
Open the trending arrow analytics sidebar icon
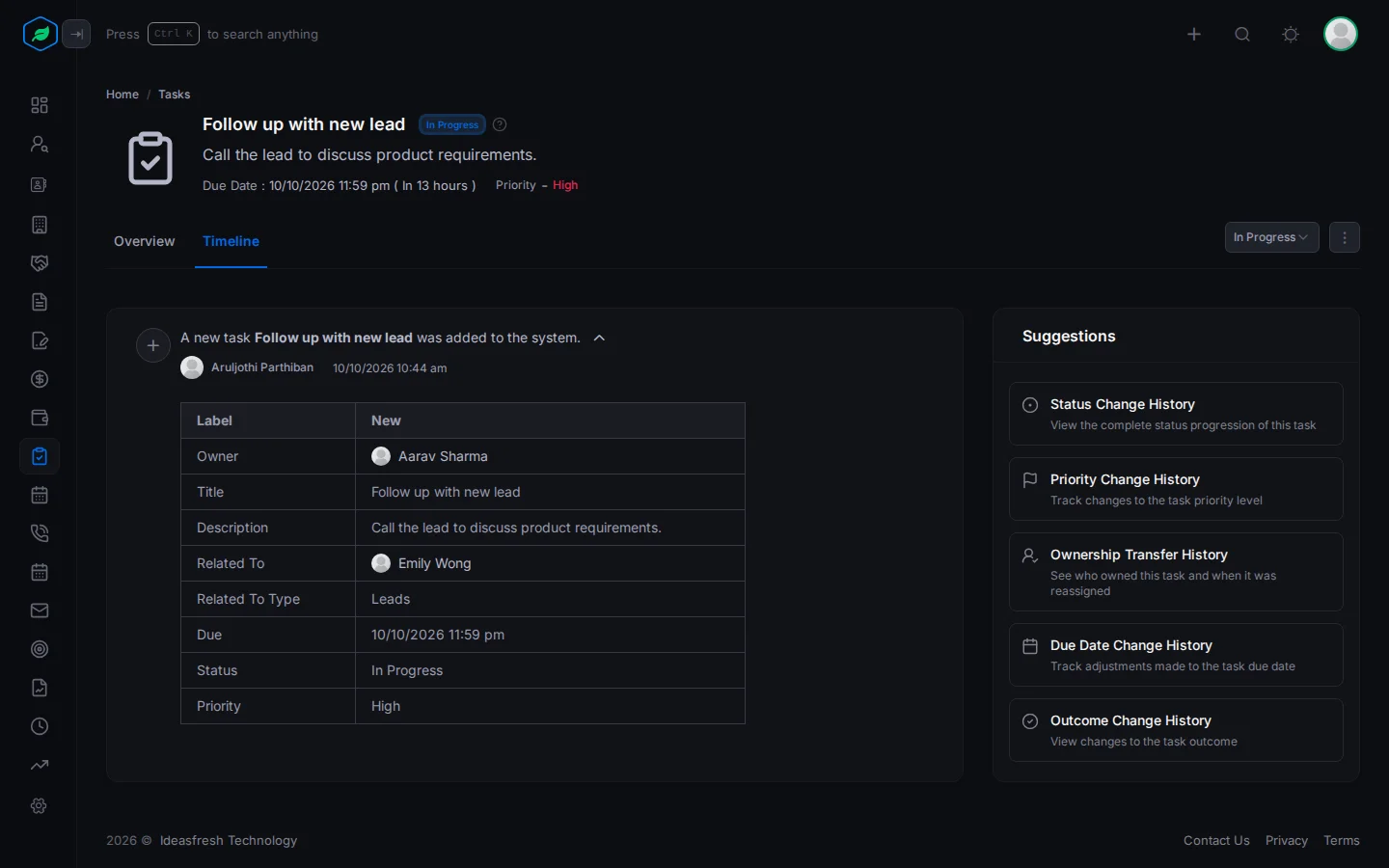[x=40, y=765]
